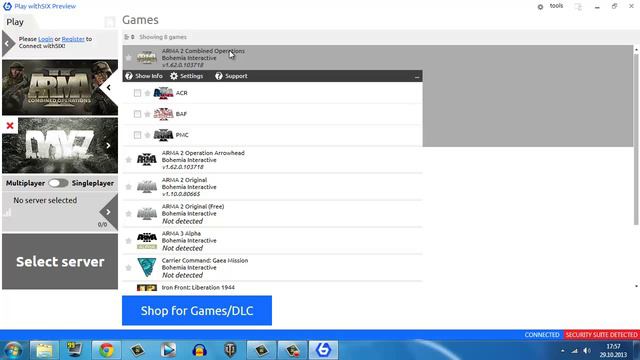Image resolution: width=640 pixels, height=360 pixels.
Task: Click the Play withSIX logo in title bar
Action: (7, 6)
